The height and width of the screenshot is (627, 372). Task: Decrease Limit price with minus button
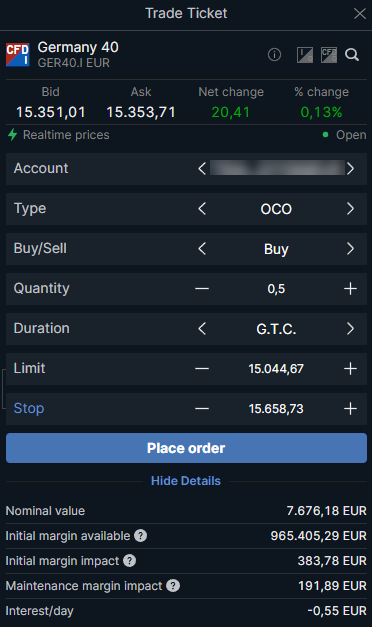tap(202, 368)
